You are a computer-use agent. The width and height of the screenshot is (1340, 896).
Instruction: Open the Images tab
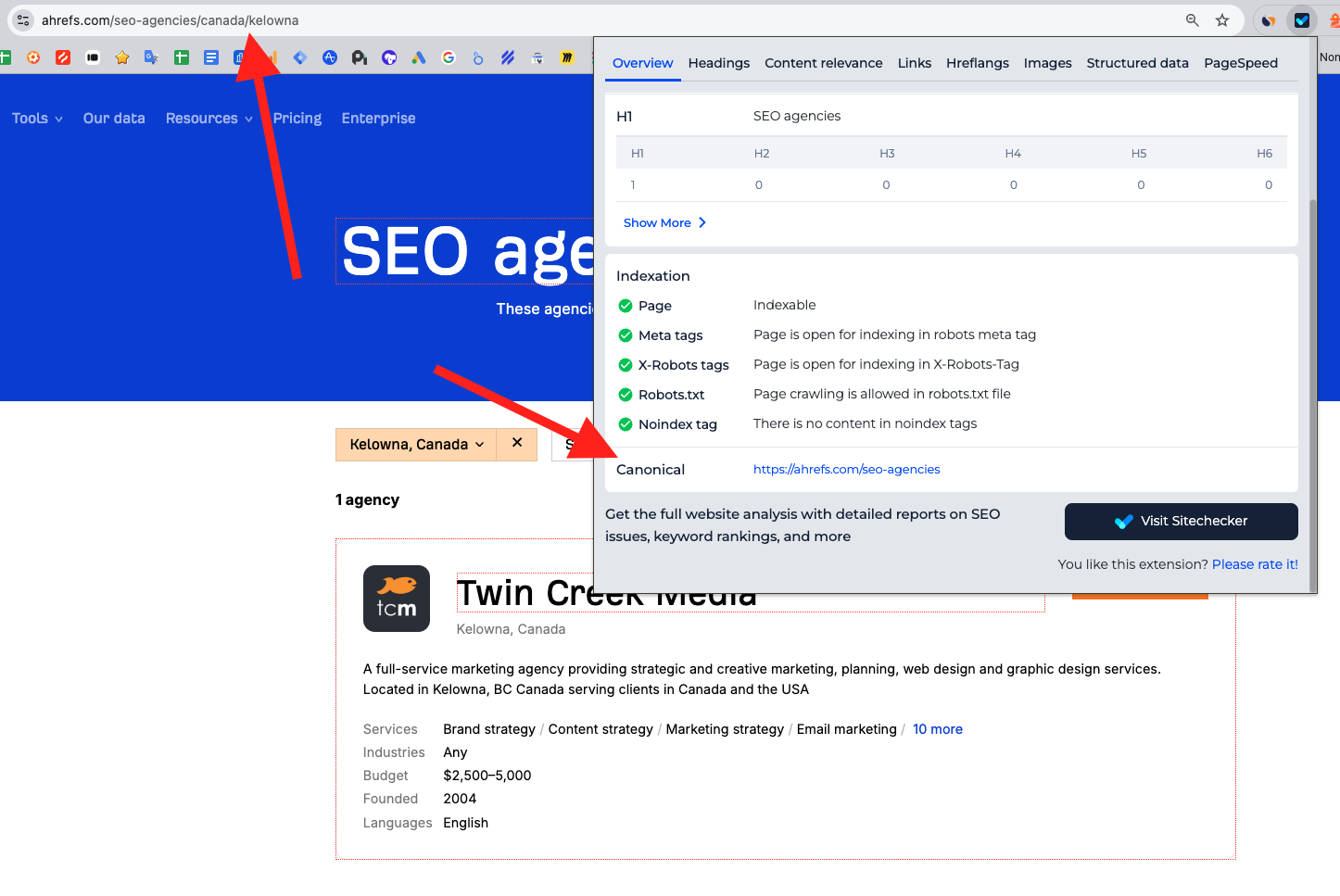click(1048, 63)
